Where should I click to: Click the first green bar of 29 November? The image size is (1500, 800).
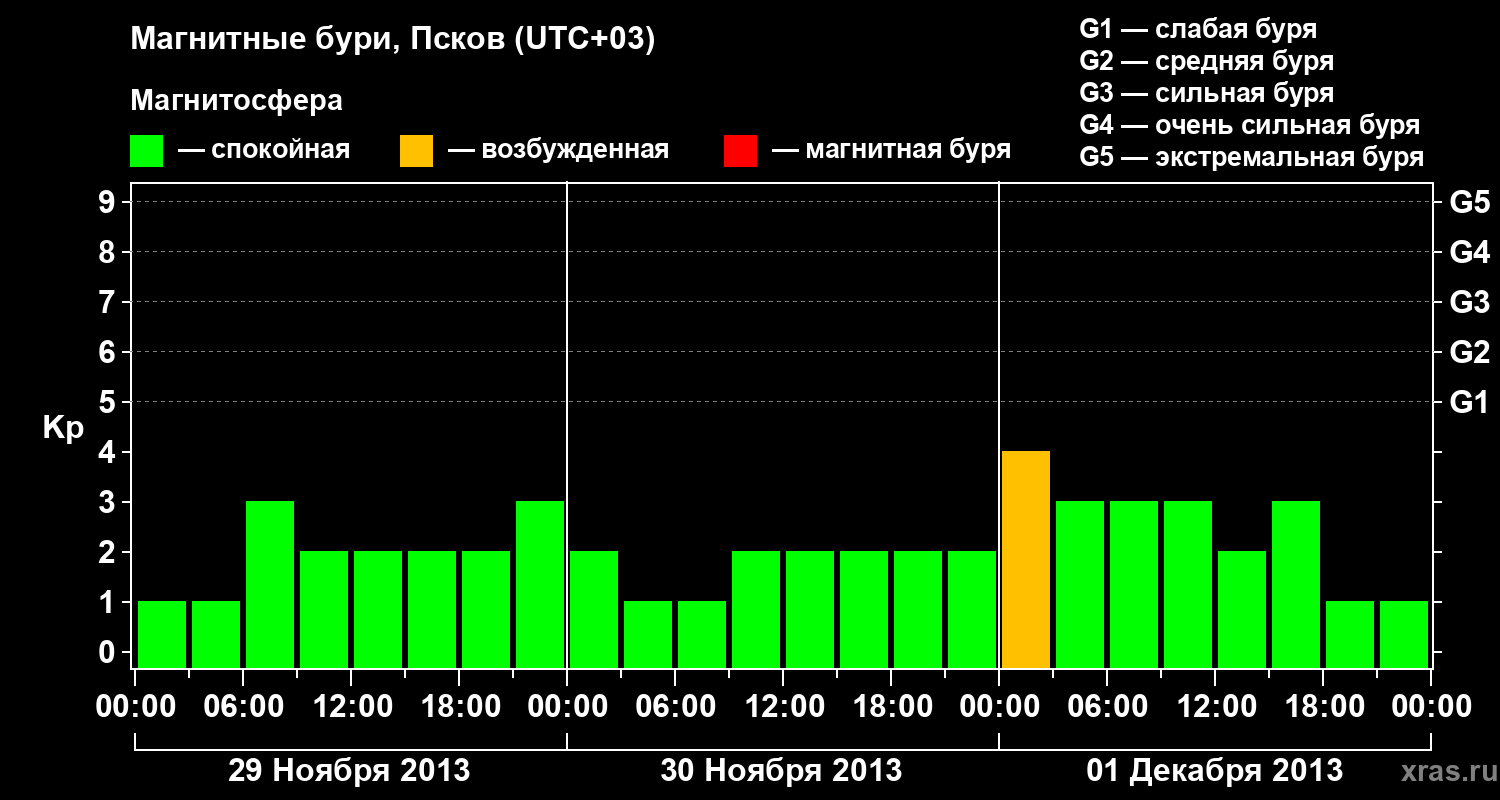(162, 634)
